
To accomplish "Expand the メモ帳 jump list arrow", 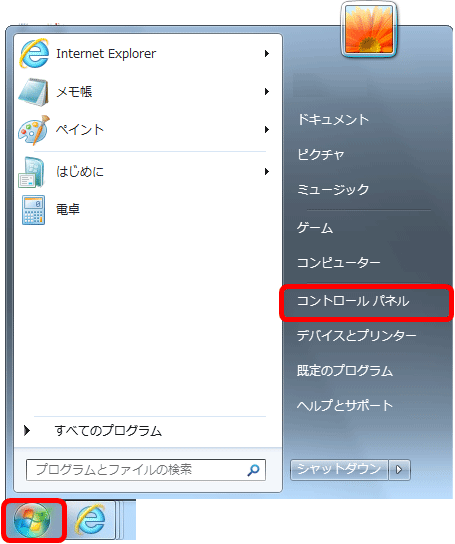I will click(267, 92).
